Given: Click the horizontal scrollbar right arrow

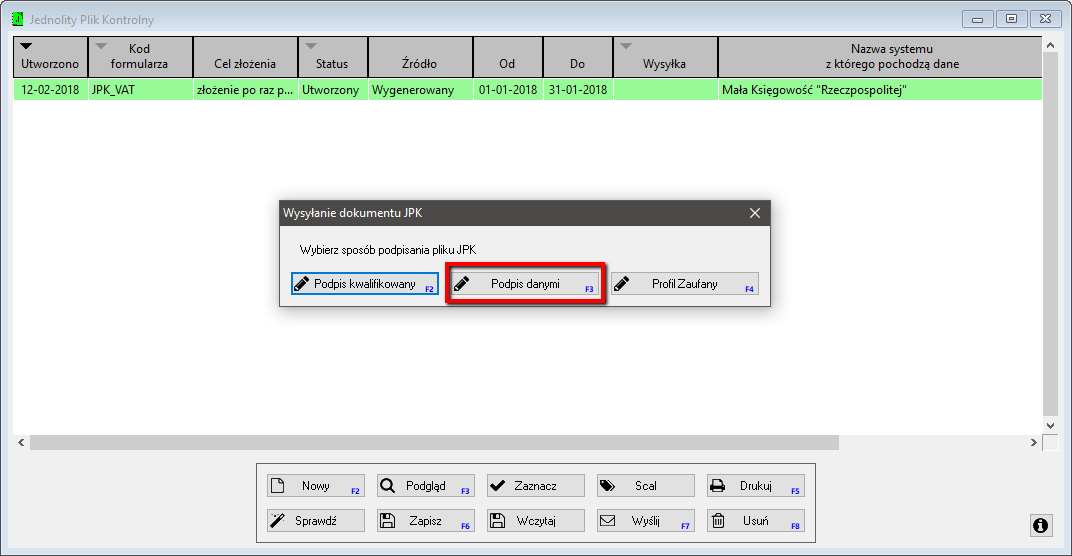Looking at the screenshot, I should tap(1034, 442).
